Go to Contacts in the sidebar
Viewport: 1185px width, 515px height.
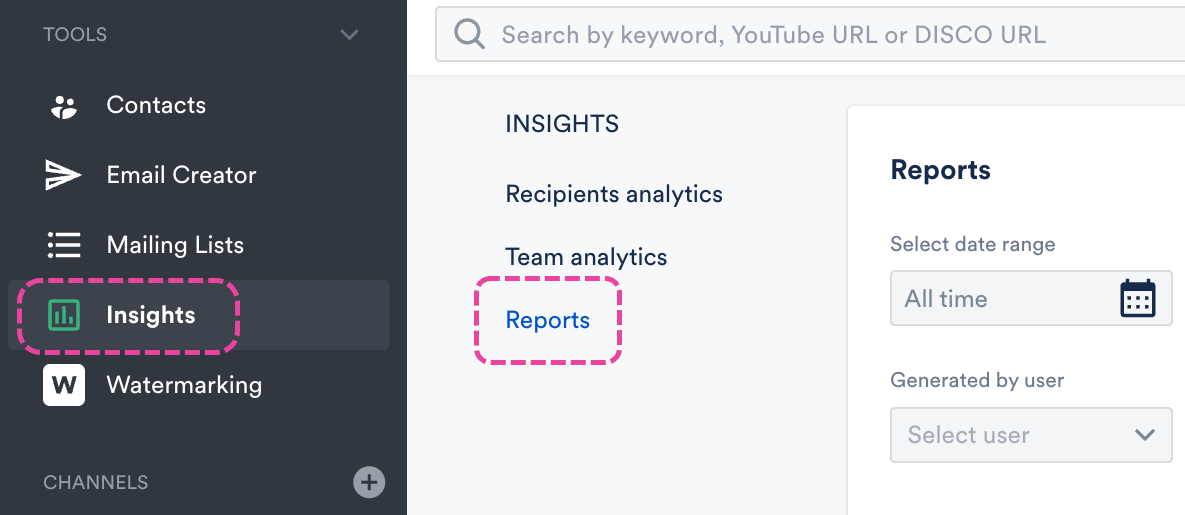tap(156, 105)
